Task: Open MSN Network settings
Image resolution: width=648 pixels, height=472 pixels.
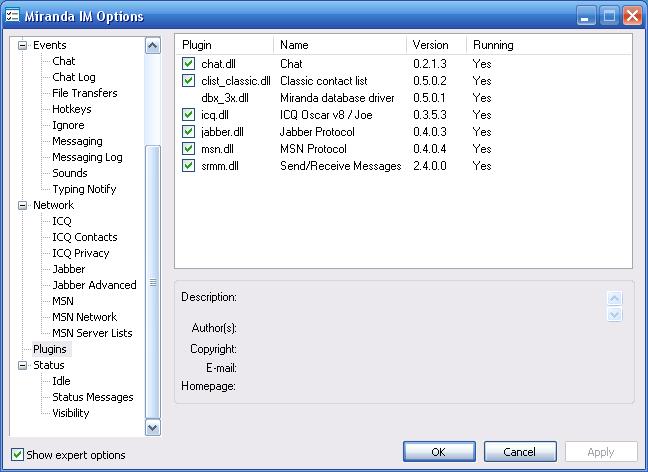Action: (x=85, y=317)
